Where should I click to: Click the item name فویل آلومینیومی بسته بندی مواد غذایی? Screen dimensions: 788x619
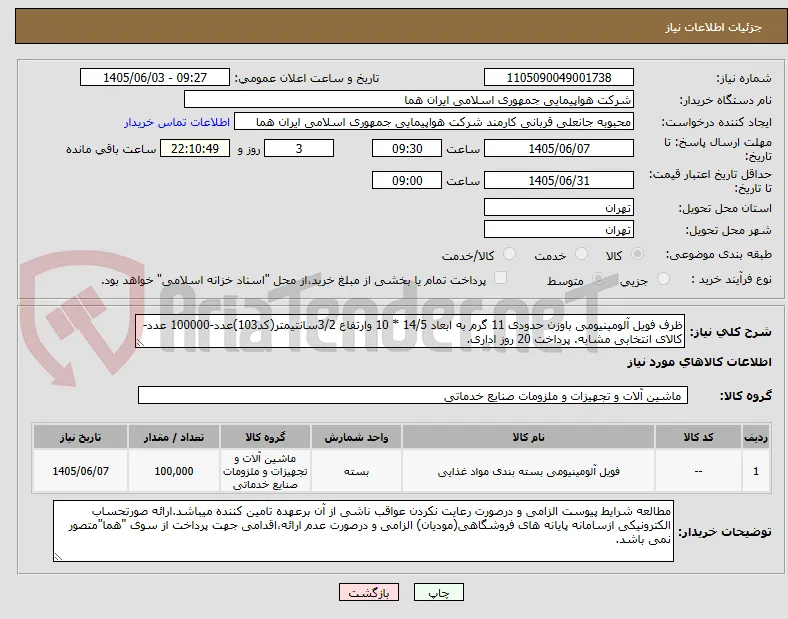(528, 471)
